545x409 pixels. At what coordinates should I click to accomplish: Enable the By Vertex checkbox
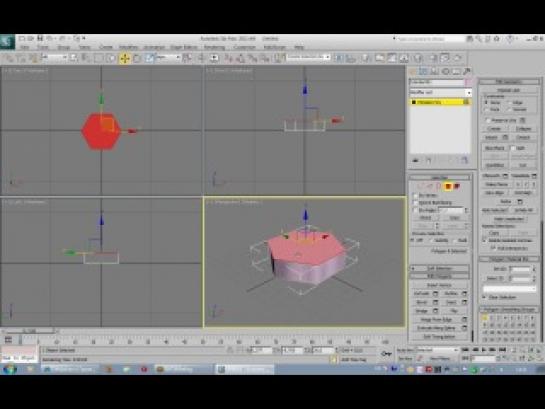tap(415, 195)
